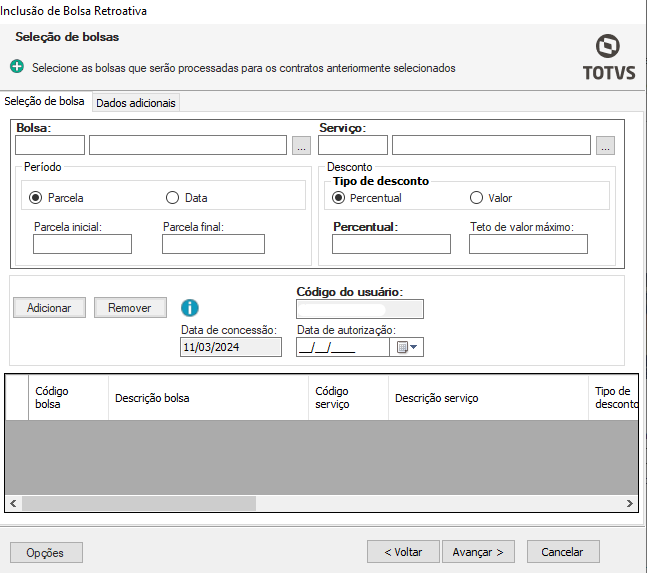Switch to the Seleção de bolsa tab

click(x=45, y=102)
